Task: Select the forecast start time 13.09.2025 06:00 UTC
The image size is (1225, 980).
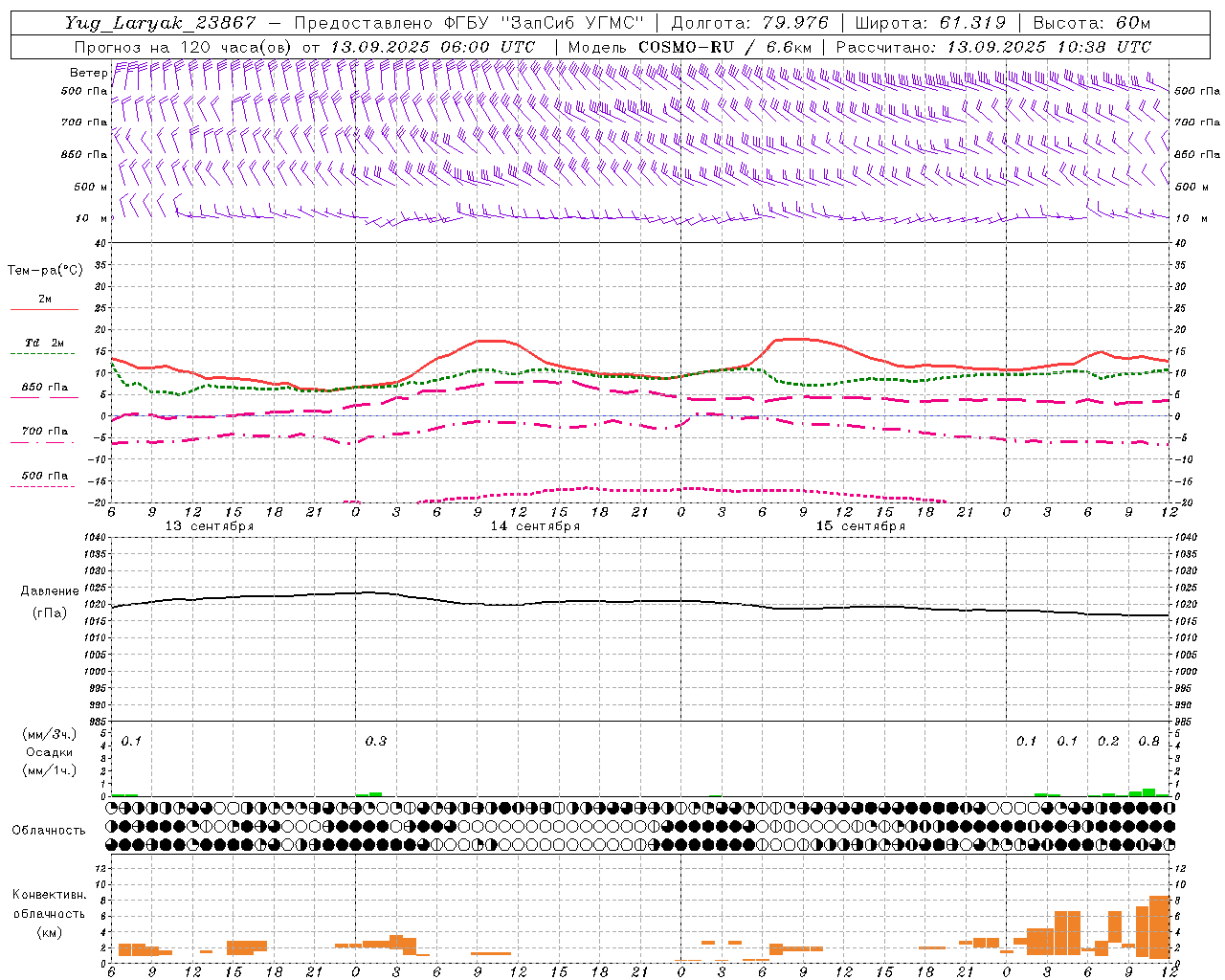Action: click(433, 47)
